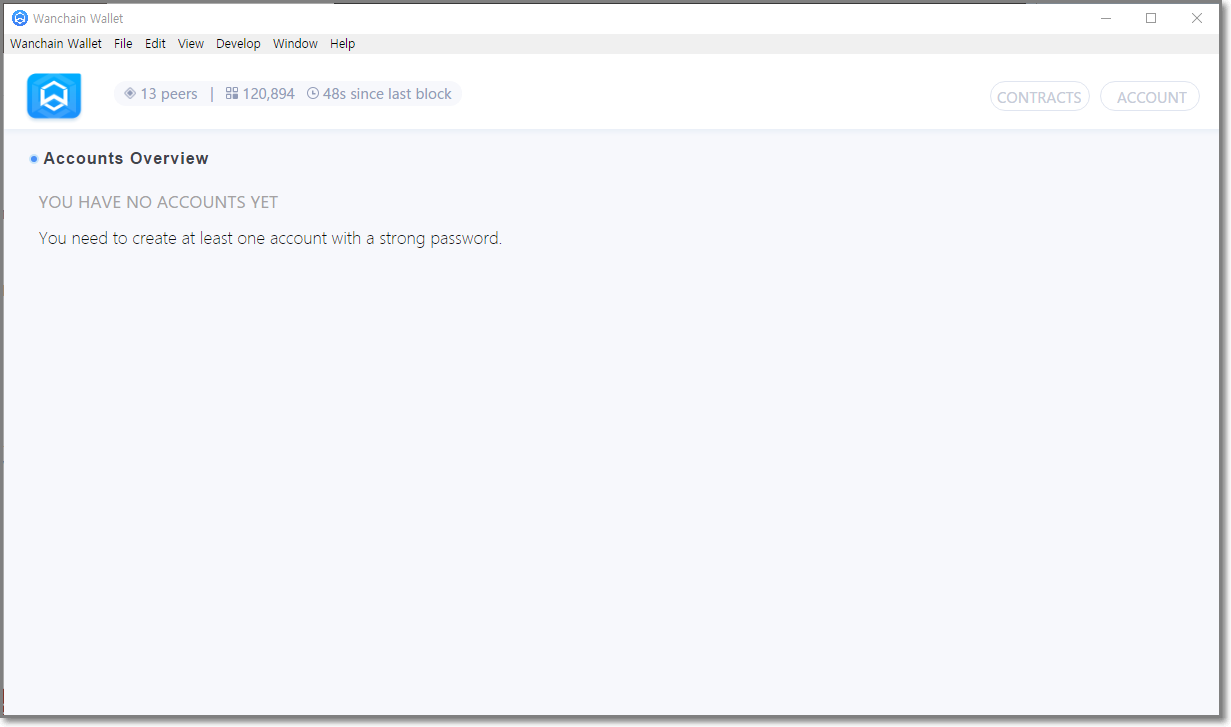Screen dimensions: 1231x727
Task: Click the peers diamond icon
Action: click(x=130, y=93)
